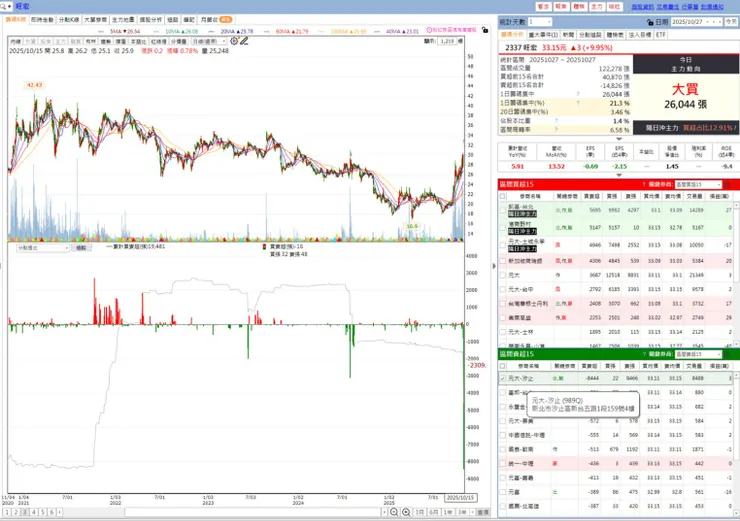Click the first blue link in top bar

pyautogui.click(x=642, y=7)
